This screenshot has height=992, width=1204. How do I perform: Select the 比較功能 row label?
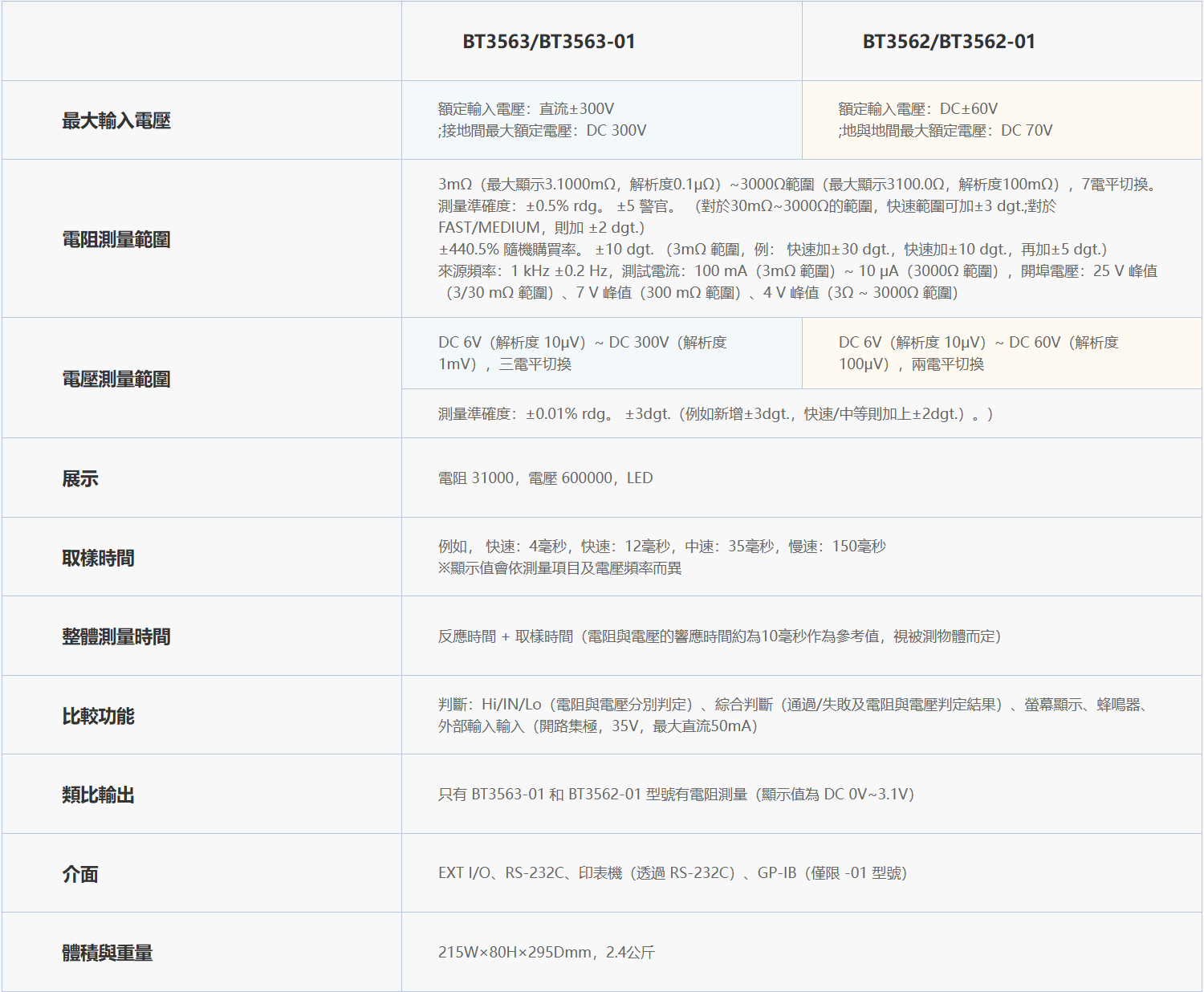98,716
